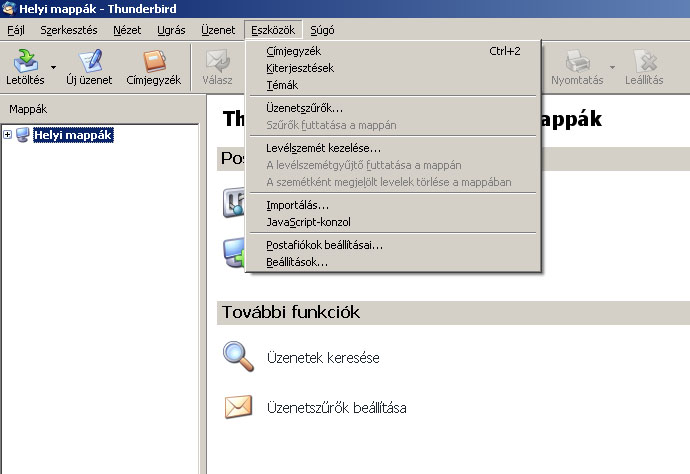Open Üzenetszűrők... from the menu
The image size is (690, 474).
[393, 108]
